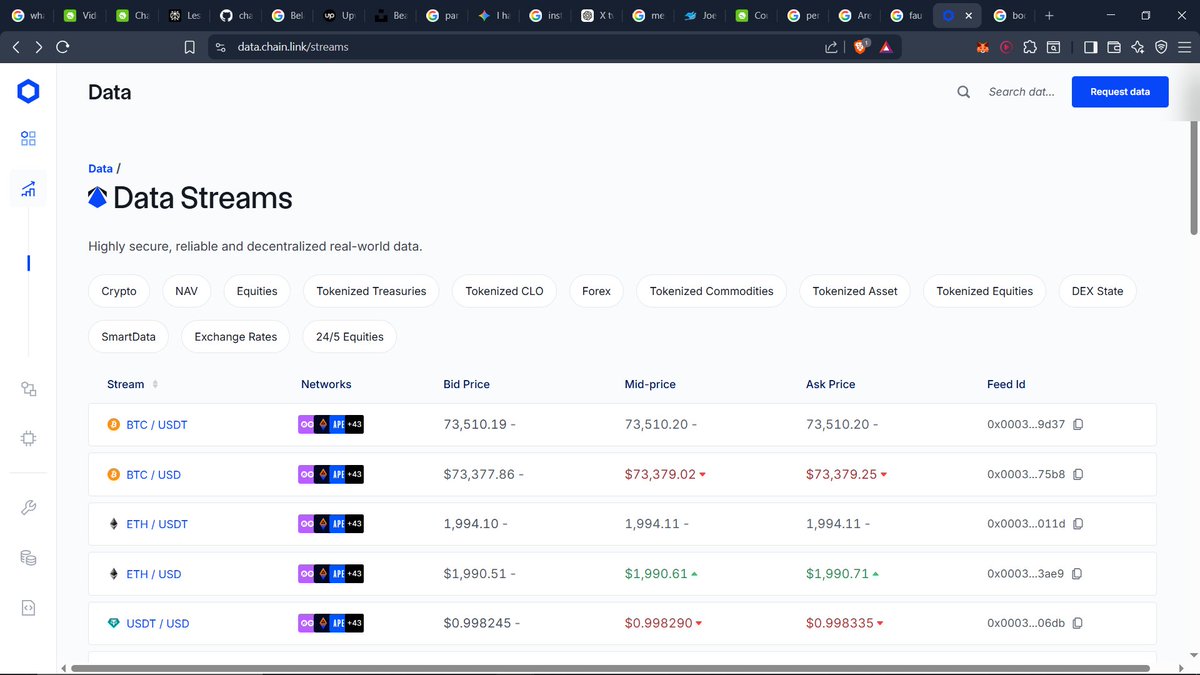Screen dimensions: 1200x675
Task: Click the share icon in the address bar
Action: (831, 47)
